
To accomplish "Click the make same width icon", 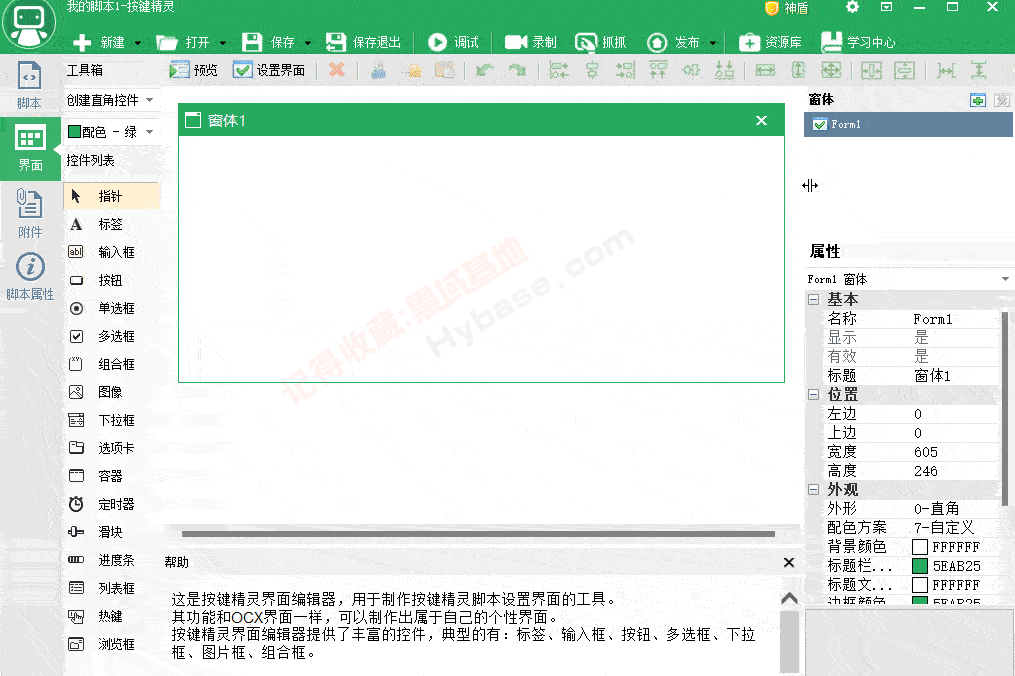I will [765, 70].
